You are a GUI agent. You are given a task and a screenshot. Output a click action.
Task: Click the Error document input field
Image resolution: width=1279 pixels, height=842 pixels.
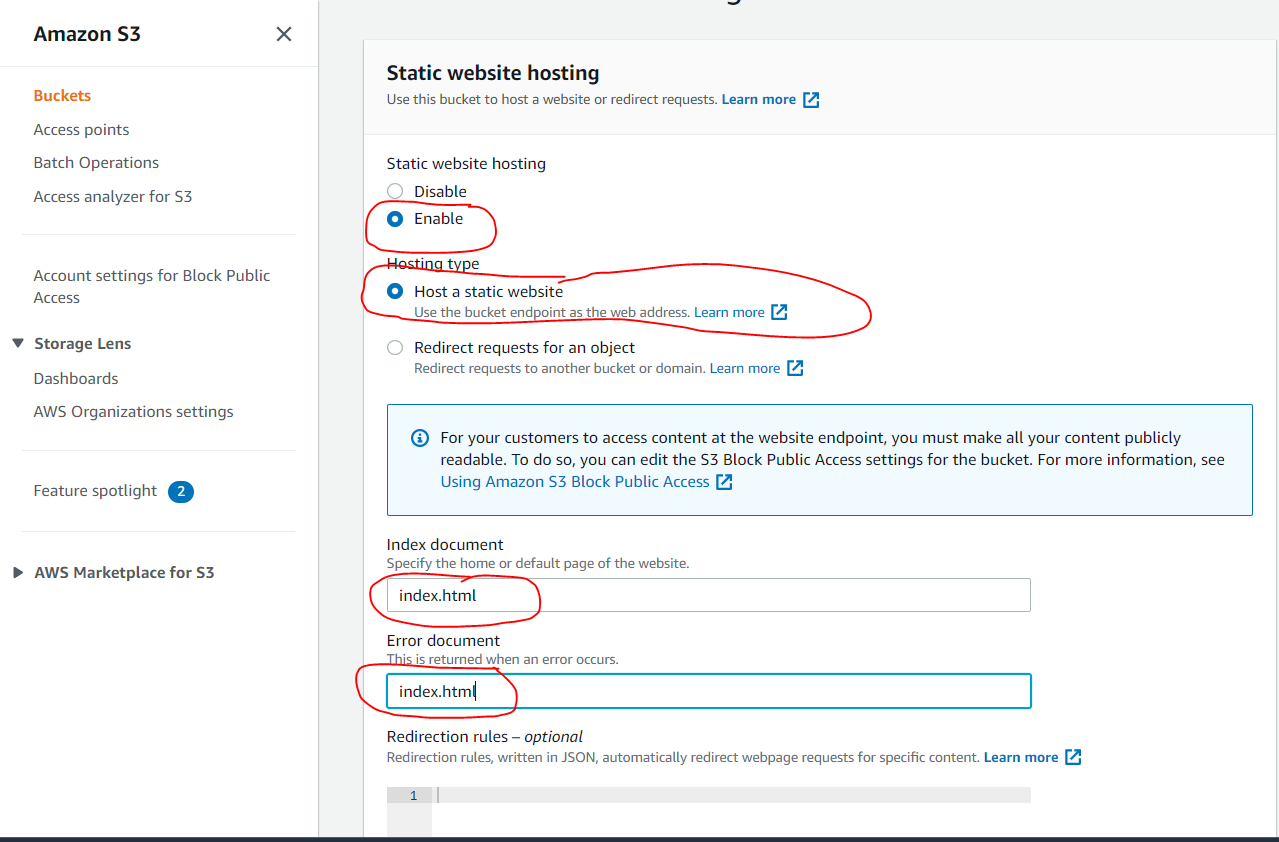tap(708, 691)
